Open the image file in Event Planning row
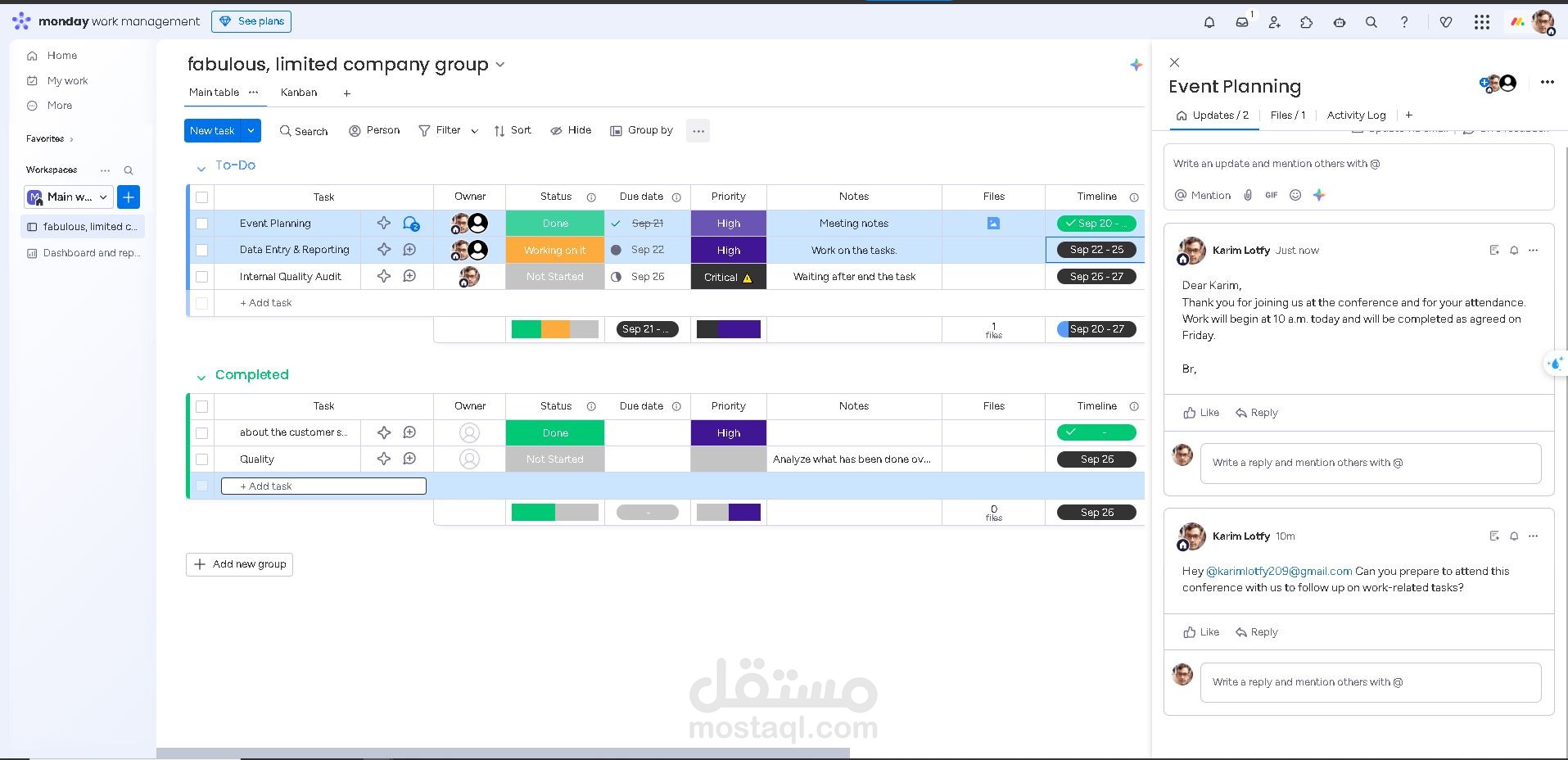Viewport: 1568px width, 760px height. [x=993, y=223]
